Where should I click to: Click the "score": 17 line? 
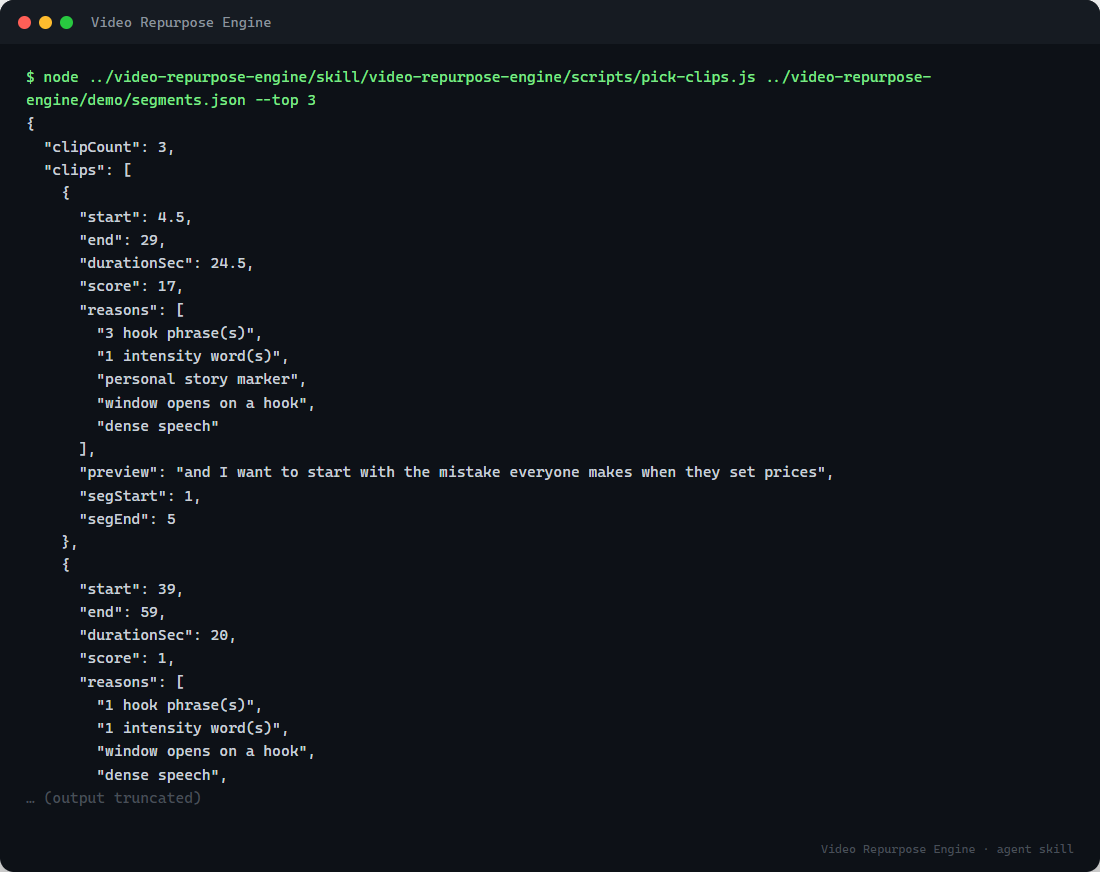coord(131,287)
